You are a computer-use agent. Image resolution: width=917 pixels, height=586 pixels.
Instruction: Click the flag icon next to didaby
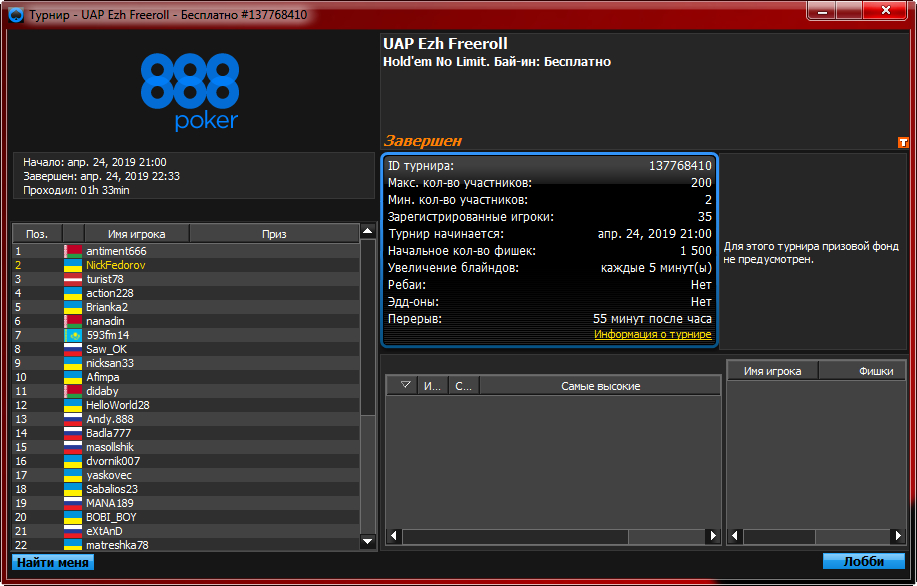pyautogui.click(x=73, y=391)
